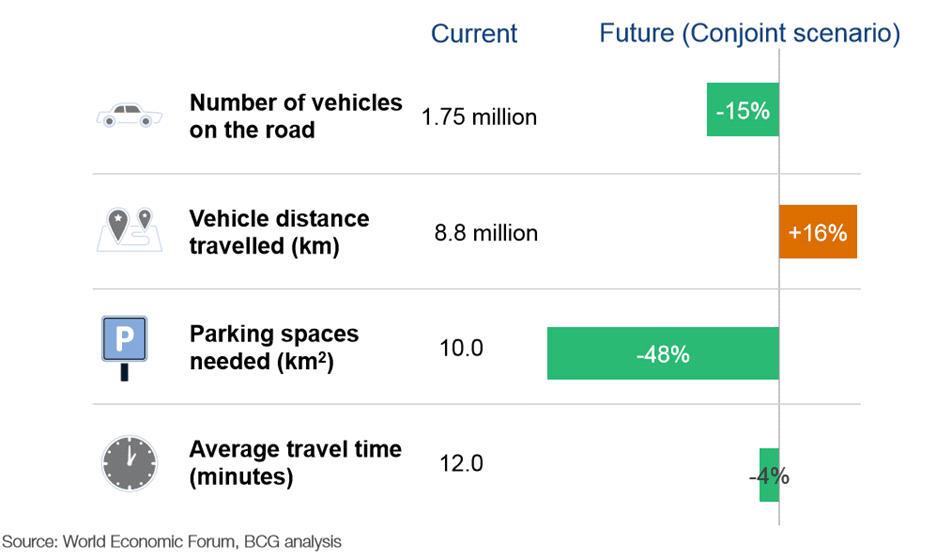Click the 10.0 parking spaces value

point(461,348)
